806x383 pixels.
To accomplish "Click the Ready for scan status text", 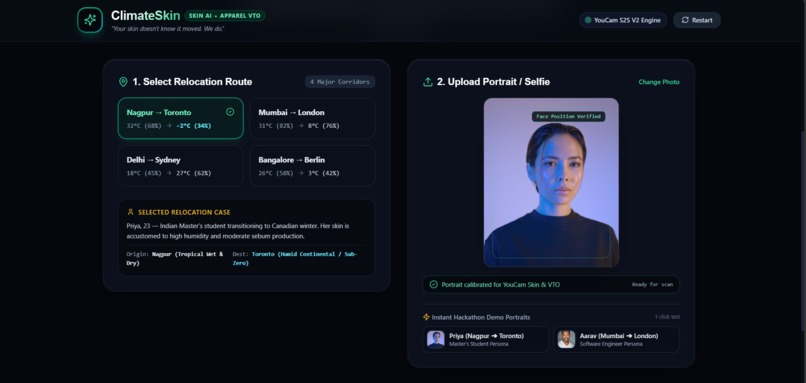I will (x=652, y=284).
